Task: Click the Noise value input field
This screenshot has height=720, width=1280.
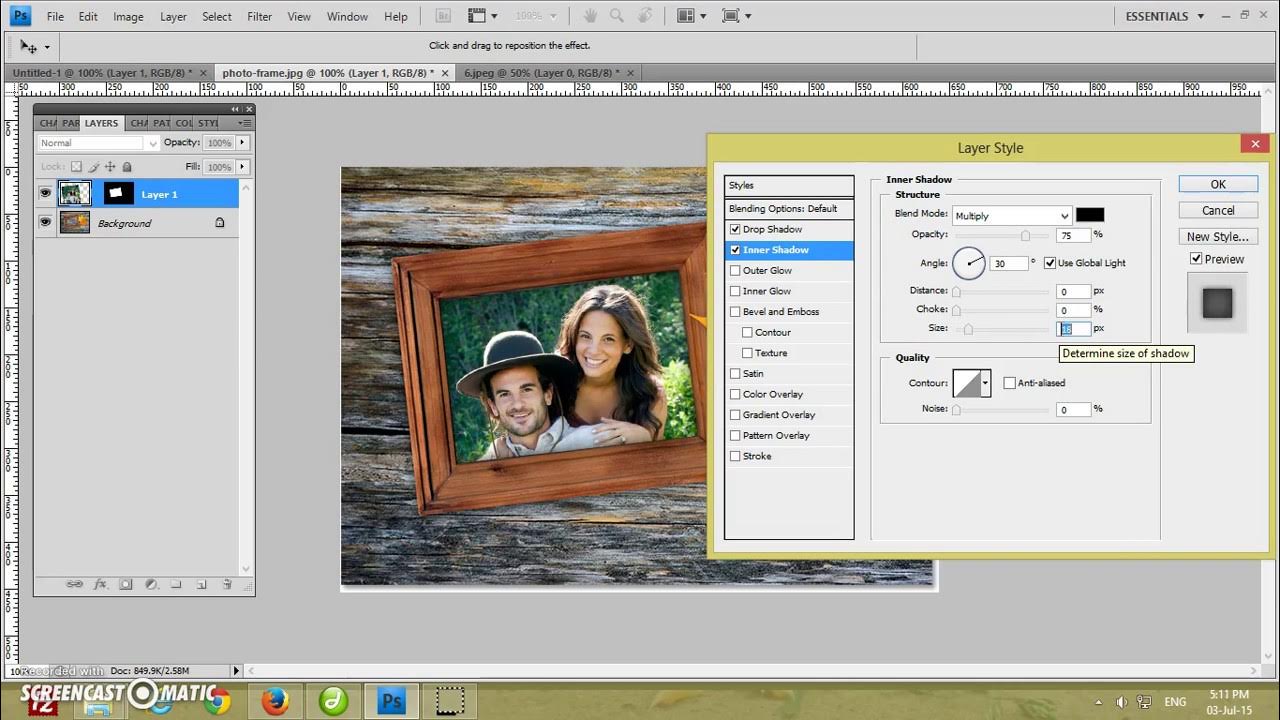Action: [x=1073, y=409]
